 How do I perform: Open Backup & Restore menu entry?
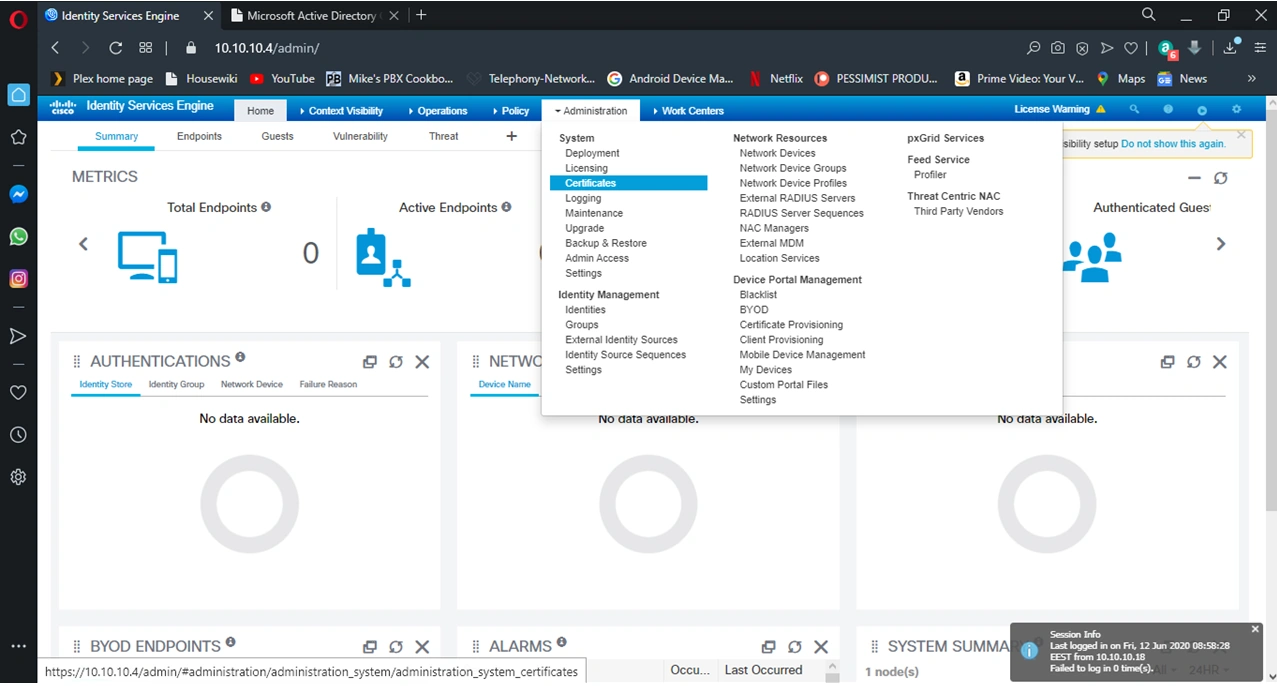pyautogui.click(x=606, y=243)
